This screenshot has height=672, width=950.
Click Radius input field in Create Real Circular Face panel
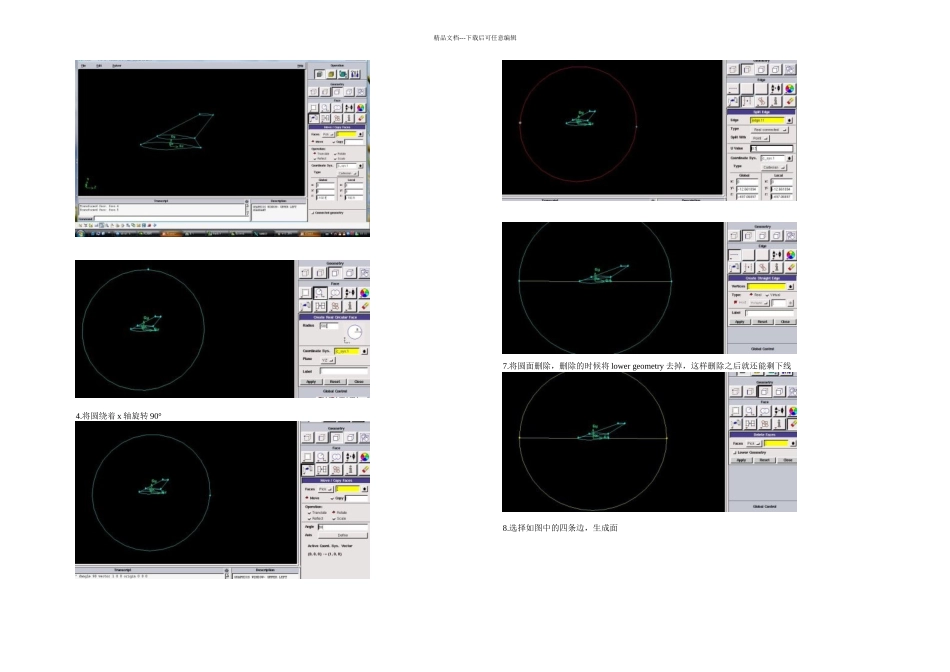[x=329, y=325]
